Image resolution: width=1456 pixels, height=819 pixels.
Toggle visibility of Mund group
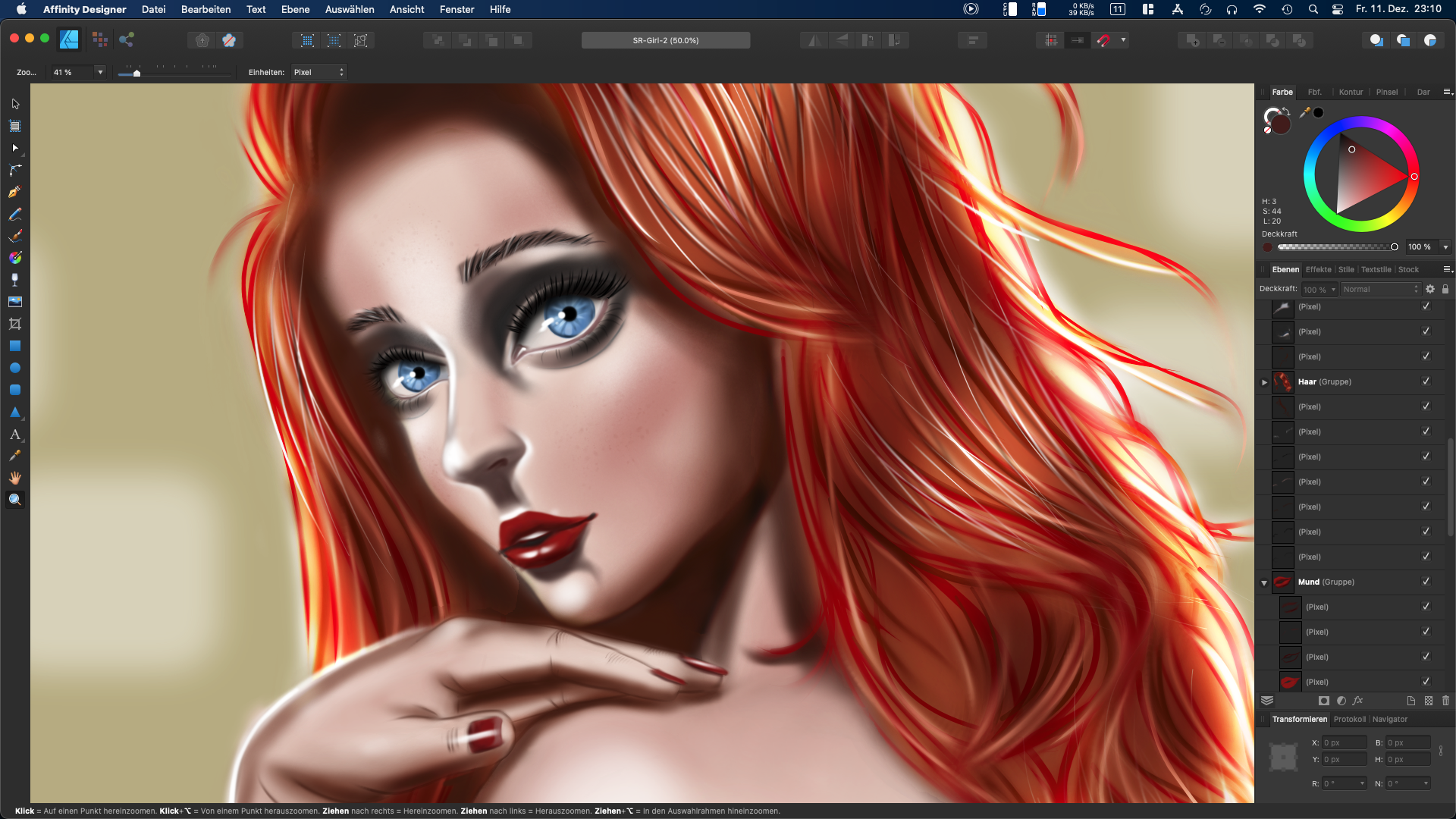click(1426, 582)
